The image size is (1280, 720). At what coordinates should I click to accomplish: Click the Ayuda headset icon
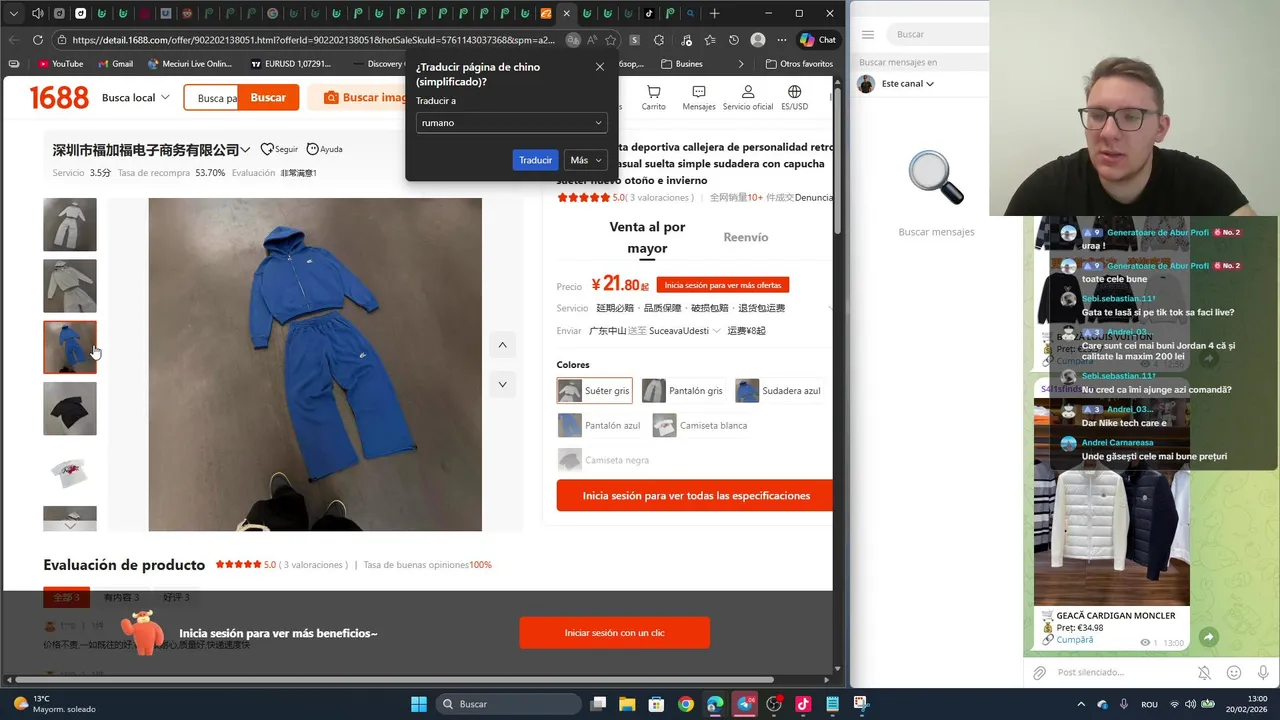point(312,149)
